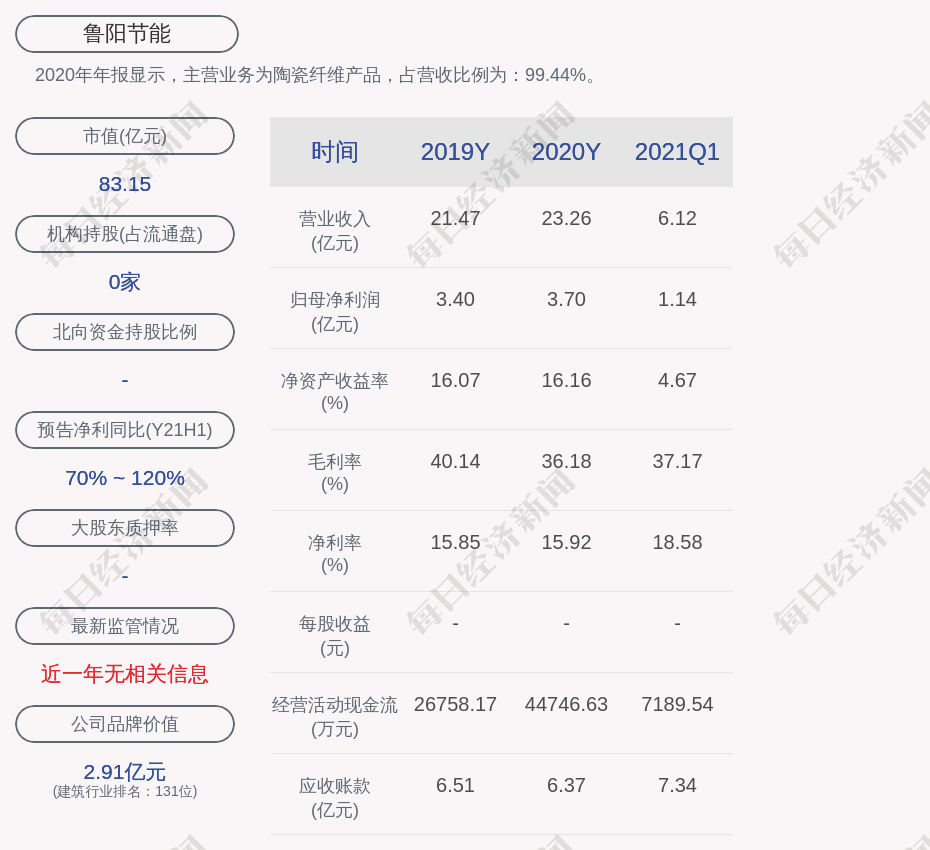Open the 公司品牌价值 pill
The height and width of the screenshot is (850, 930).
point(125,724)
